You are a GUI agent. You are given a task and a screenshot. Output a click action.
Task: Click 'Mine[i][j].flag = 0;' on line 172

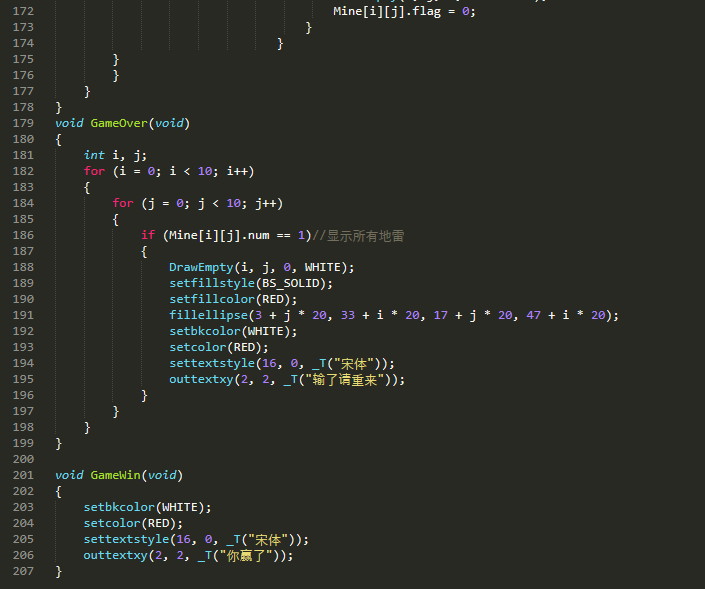tap(404, 11)
